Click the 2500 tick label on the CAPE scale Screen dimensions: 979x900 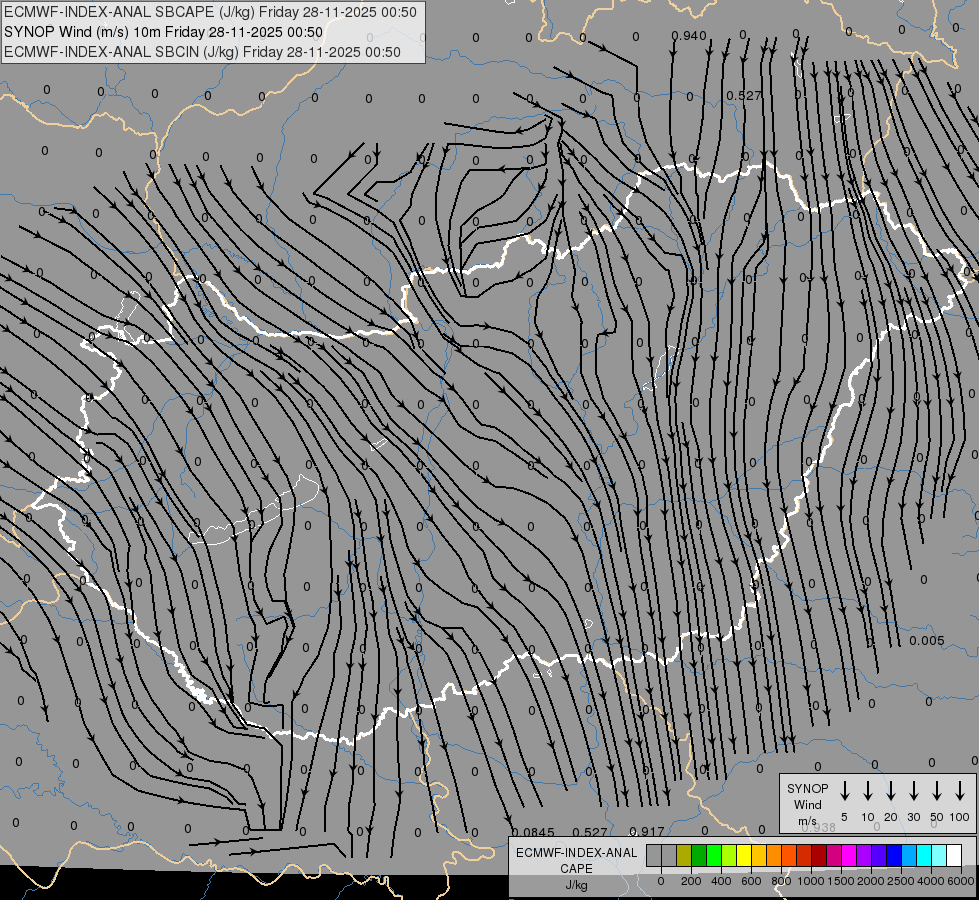[x=900, y=881]
